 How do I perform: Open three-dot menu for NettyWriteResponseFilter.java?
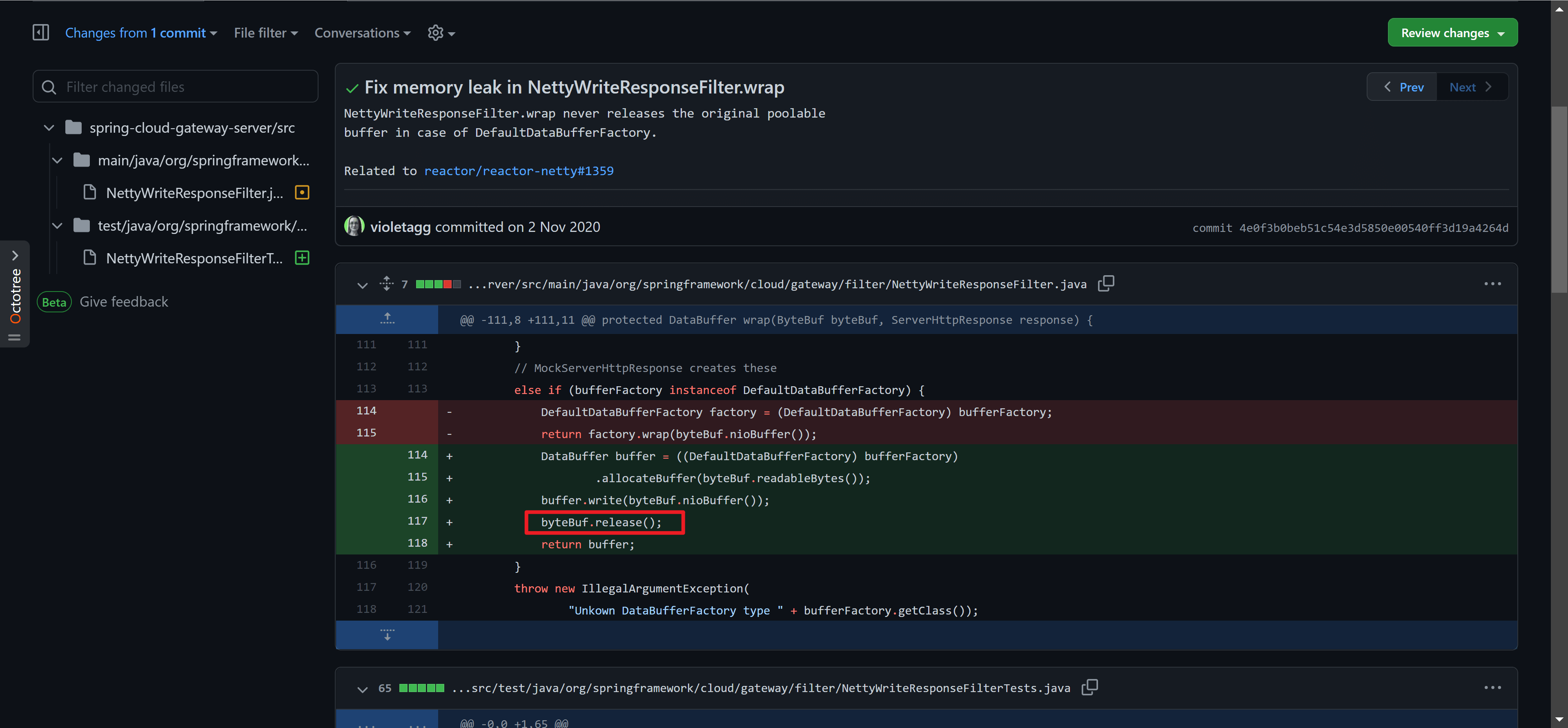coord(1492,284)
